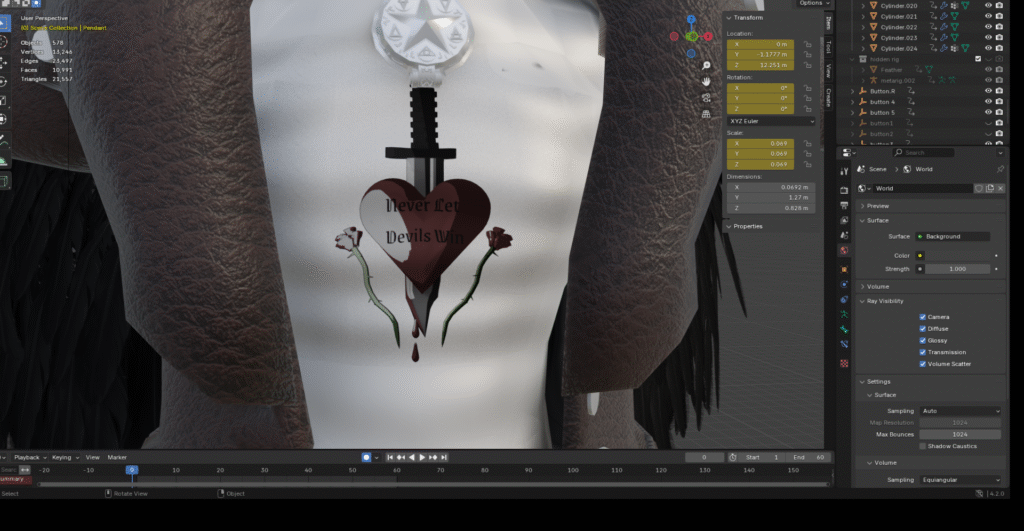1024x531 pixels.
Task: Enable the Shadow Caustics checkbox
Action: (x=922, y=446)
